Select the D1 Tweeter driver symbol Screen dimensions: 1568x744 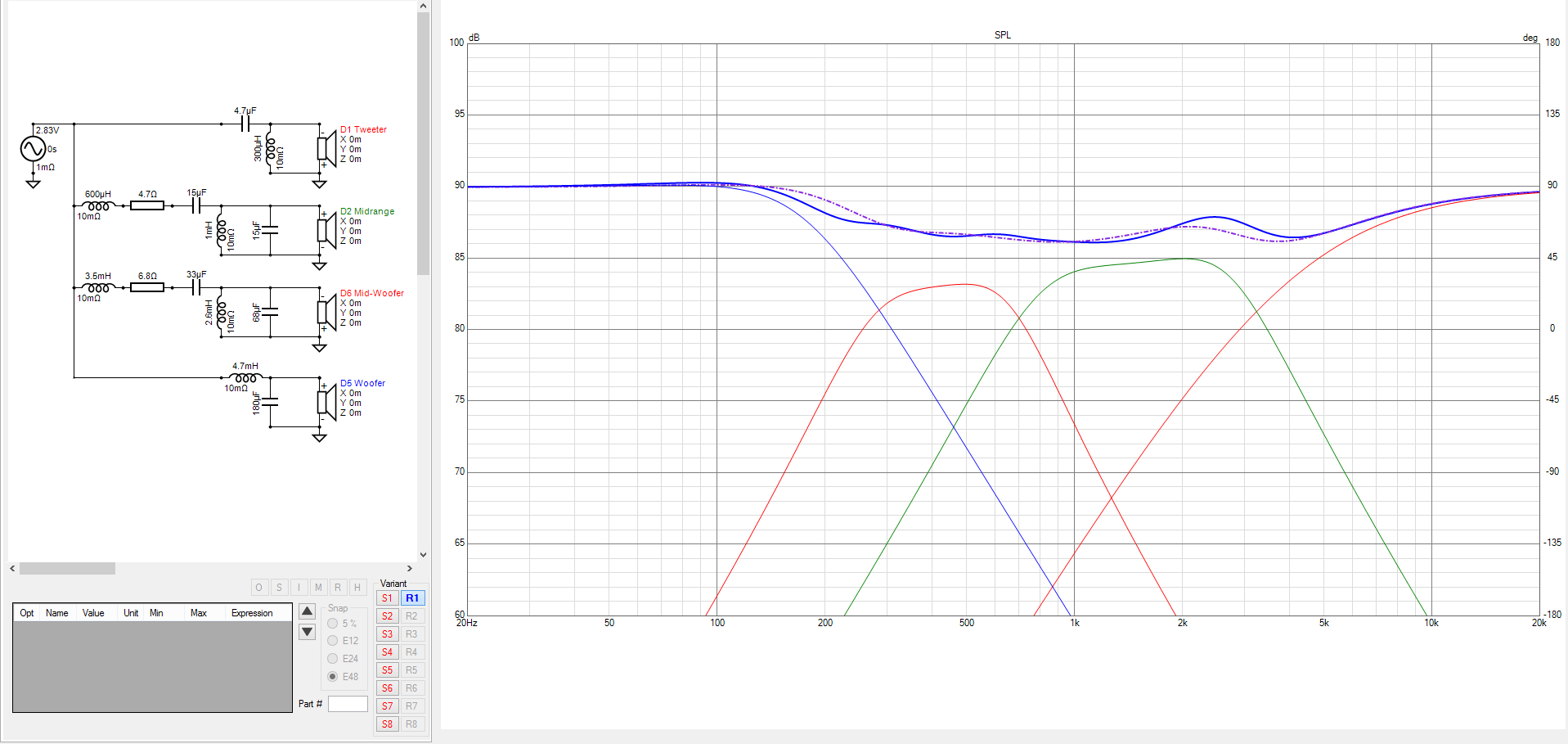click(x=326, y=149)
